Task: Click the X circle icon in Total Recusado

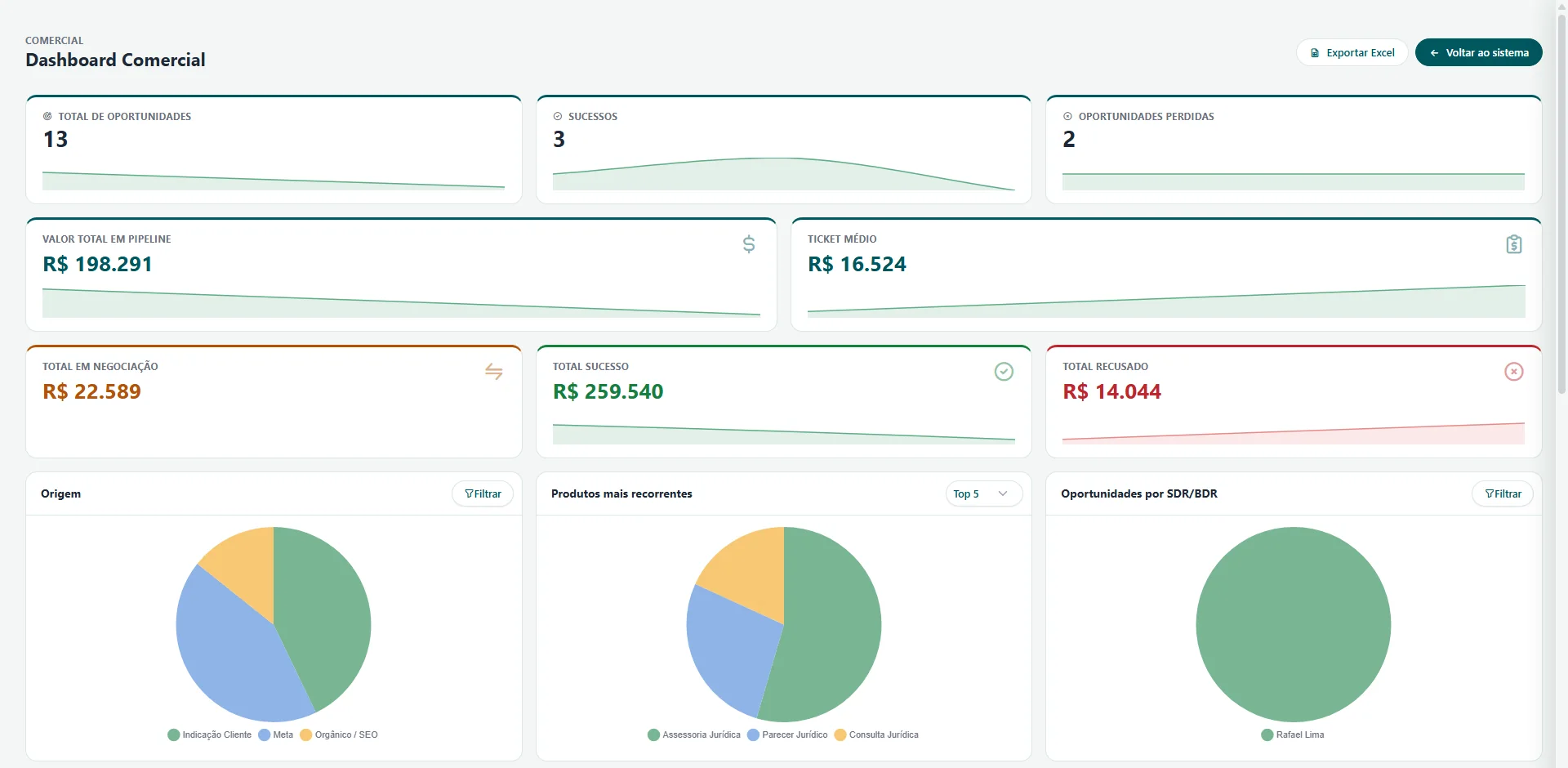Action: coord(1514,372)
